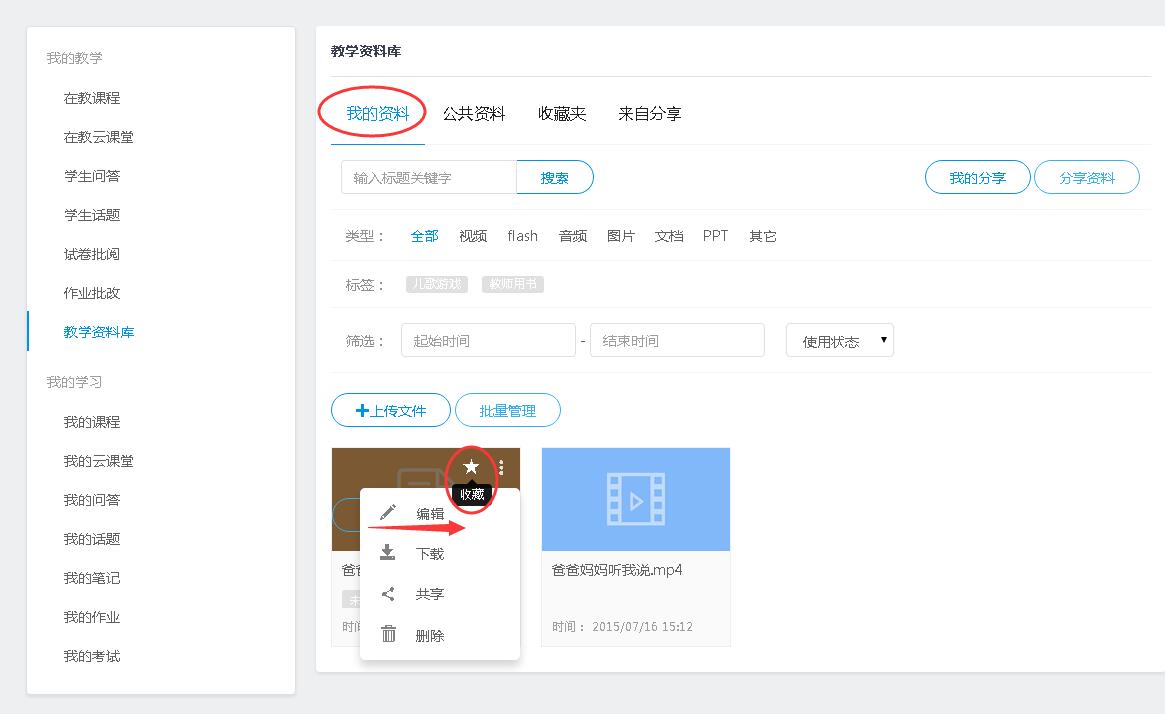Viewport: 1165px width, 714px height.
Task: Filter type by 全部
Action: [x=424, y=236]
